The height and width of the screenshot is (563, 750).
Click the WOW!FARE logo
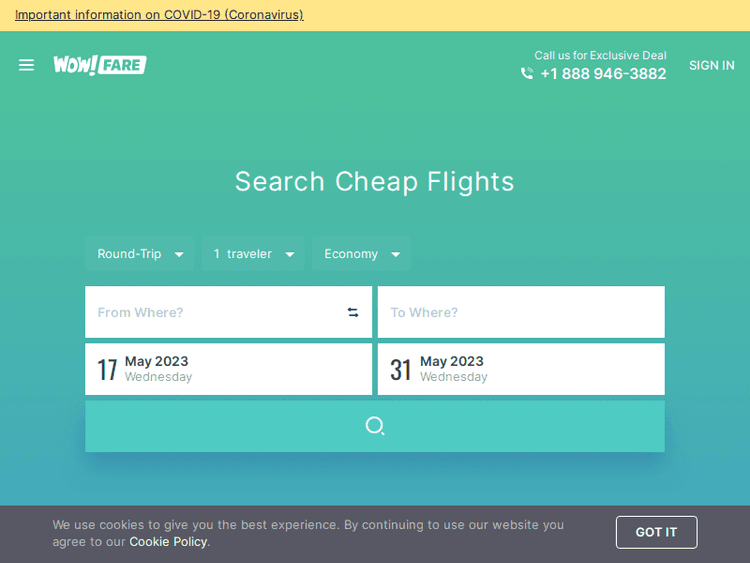pyautogui.click(x=100, y=65)
